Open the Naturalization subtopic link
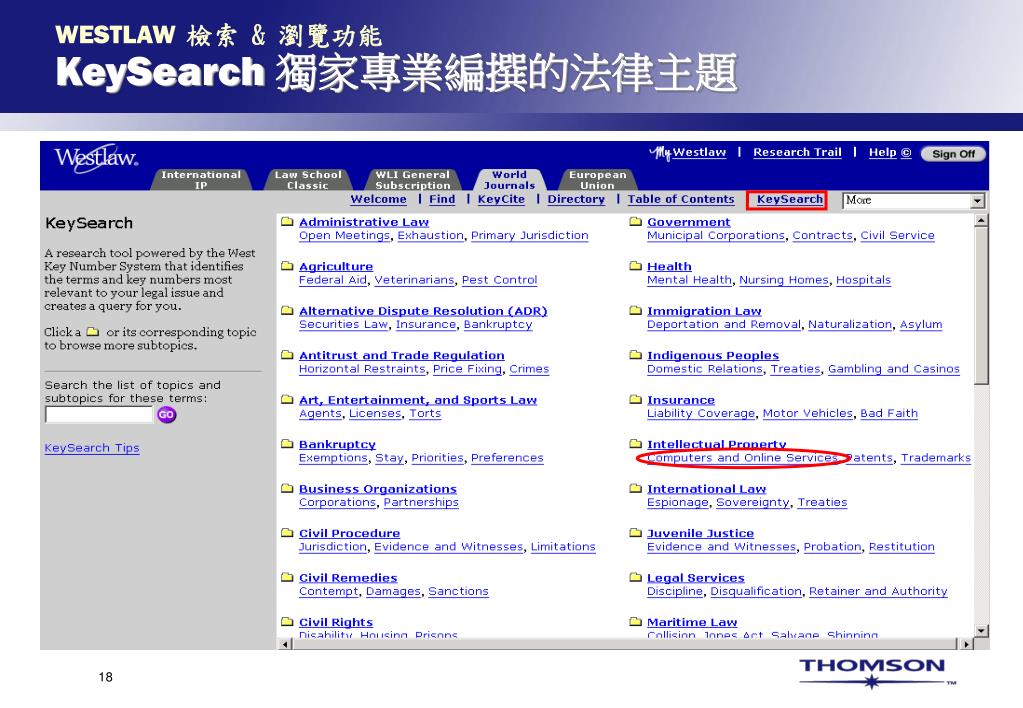The image size is (1023, 708). pyautogui.click(x=850, y=325)
